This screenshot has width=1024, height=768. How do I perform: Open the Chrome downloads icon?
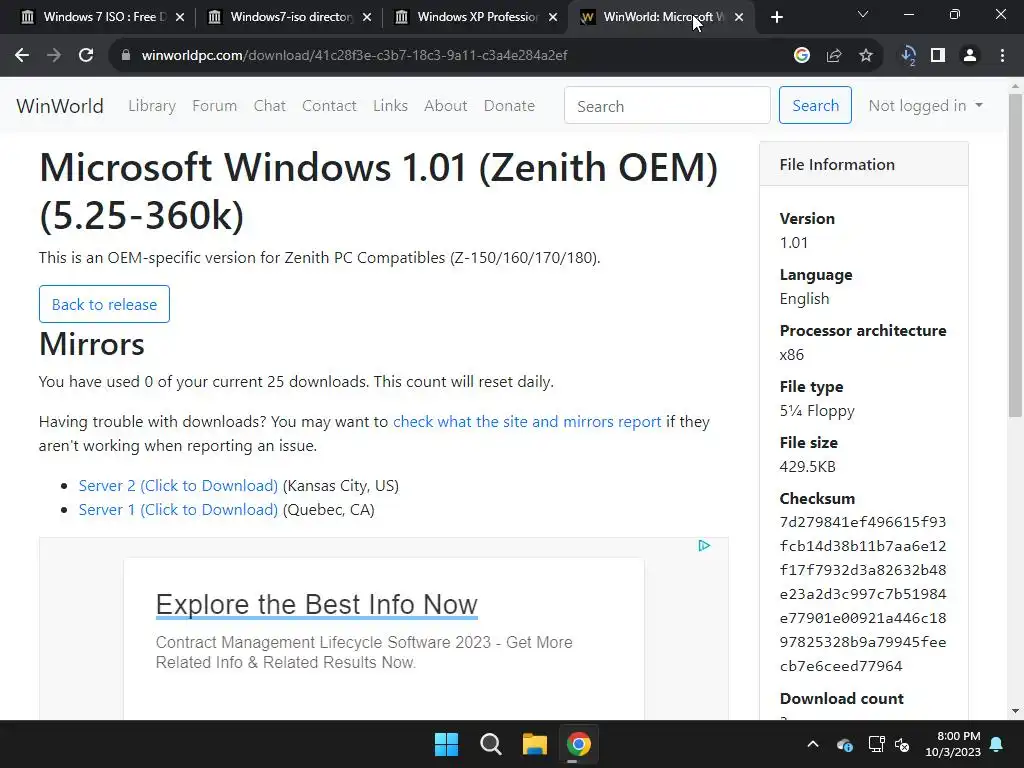pos(908,56)
